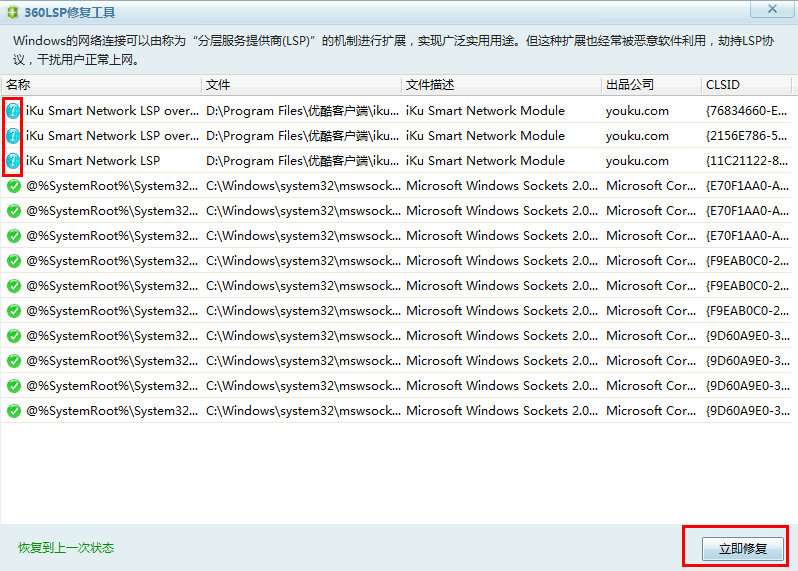The width and height of the screenshot is (798, 571).
Task: Click green check of first {F9EAB0C0 row
Action: tap(14, 261)
